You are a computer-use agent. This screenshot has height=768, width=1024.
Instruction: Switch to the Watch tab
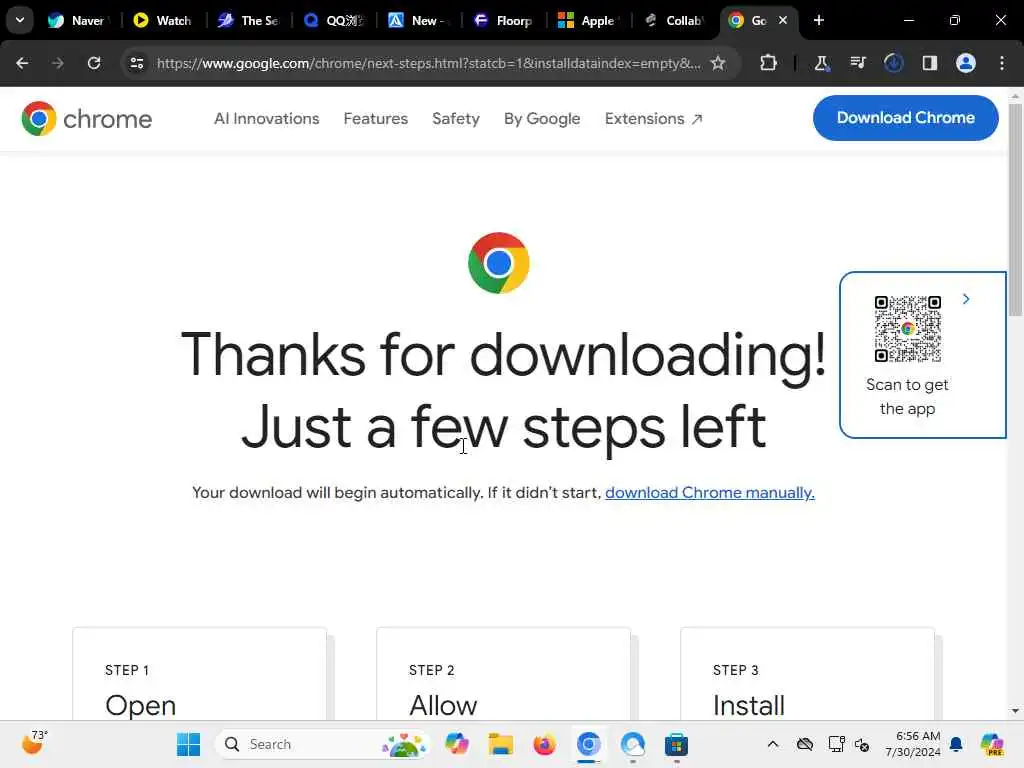coord(162,20)
